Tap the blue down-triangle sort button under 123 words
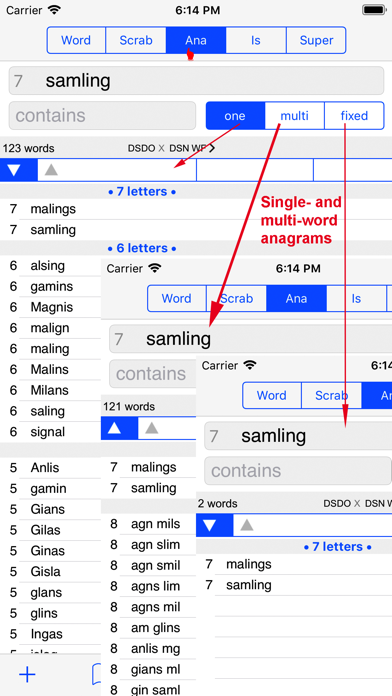 pyautogui.click(x=19, y=170)
